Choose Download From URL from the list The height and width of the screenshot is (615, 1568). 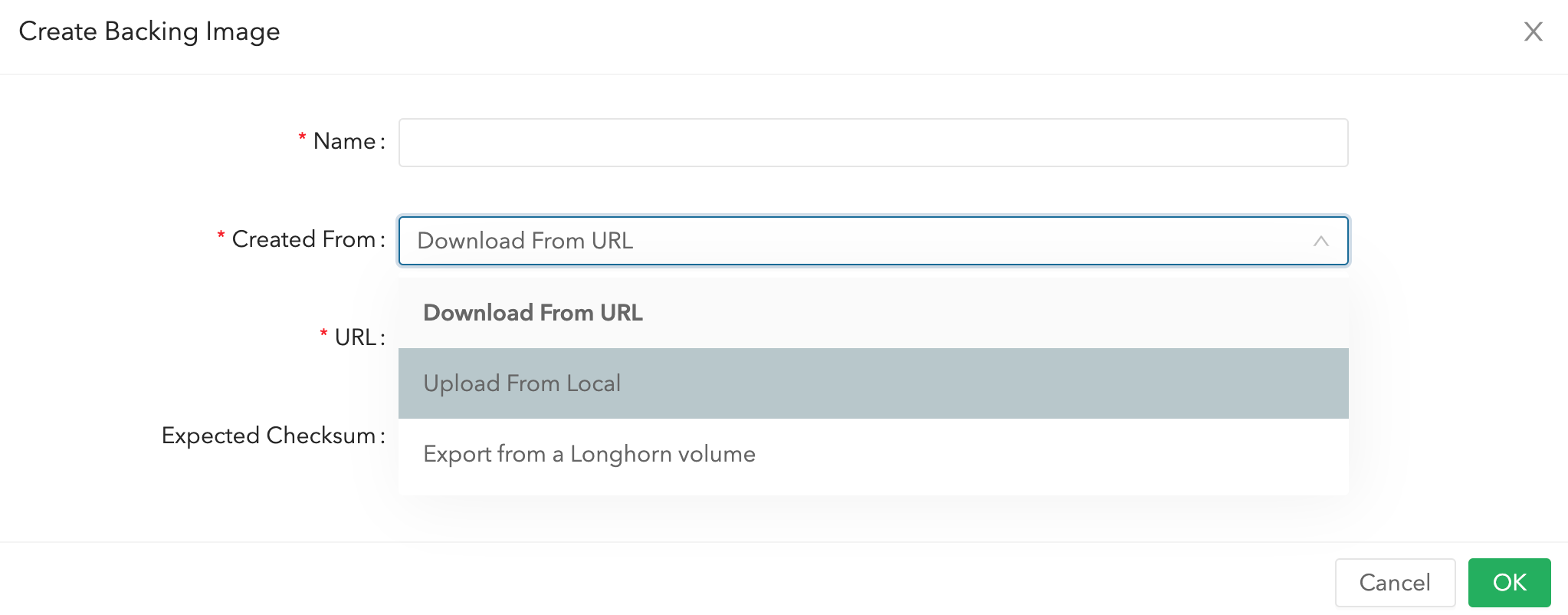point(533,312)
